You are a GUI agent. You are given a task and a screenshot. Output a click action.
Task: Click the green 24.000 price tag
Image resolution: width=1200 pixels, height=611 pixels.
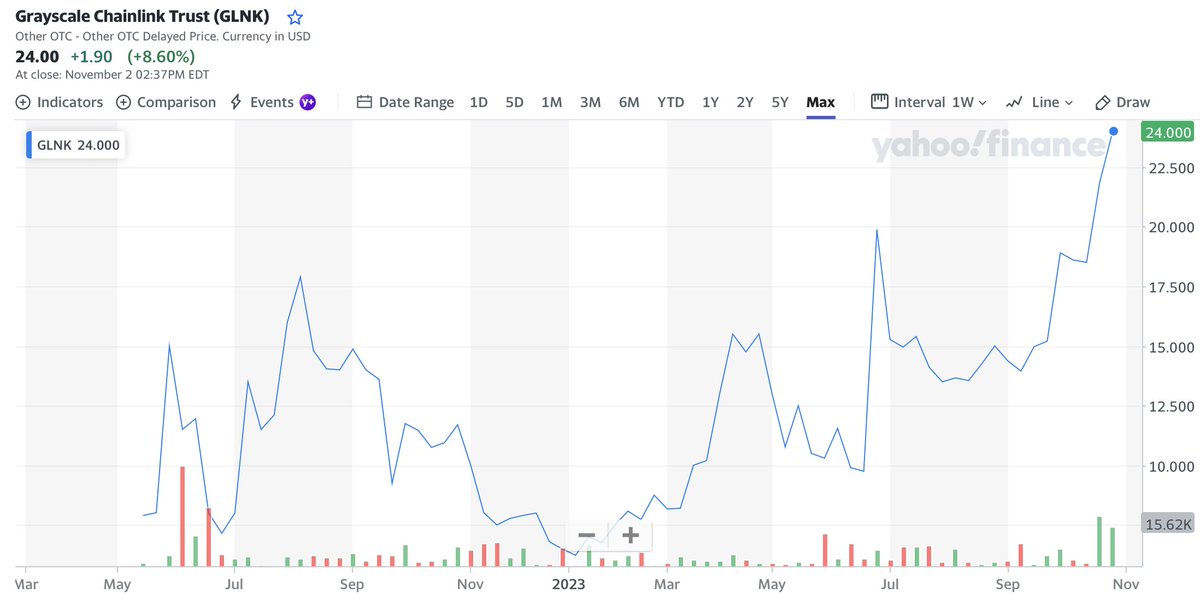[x=1167, y=132]
